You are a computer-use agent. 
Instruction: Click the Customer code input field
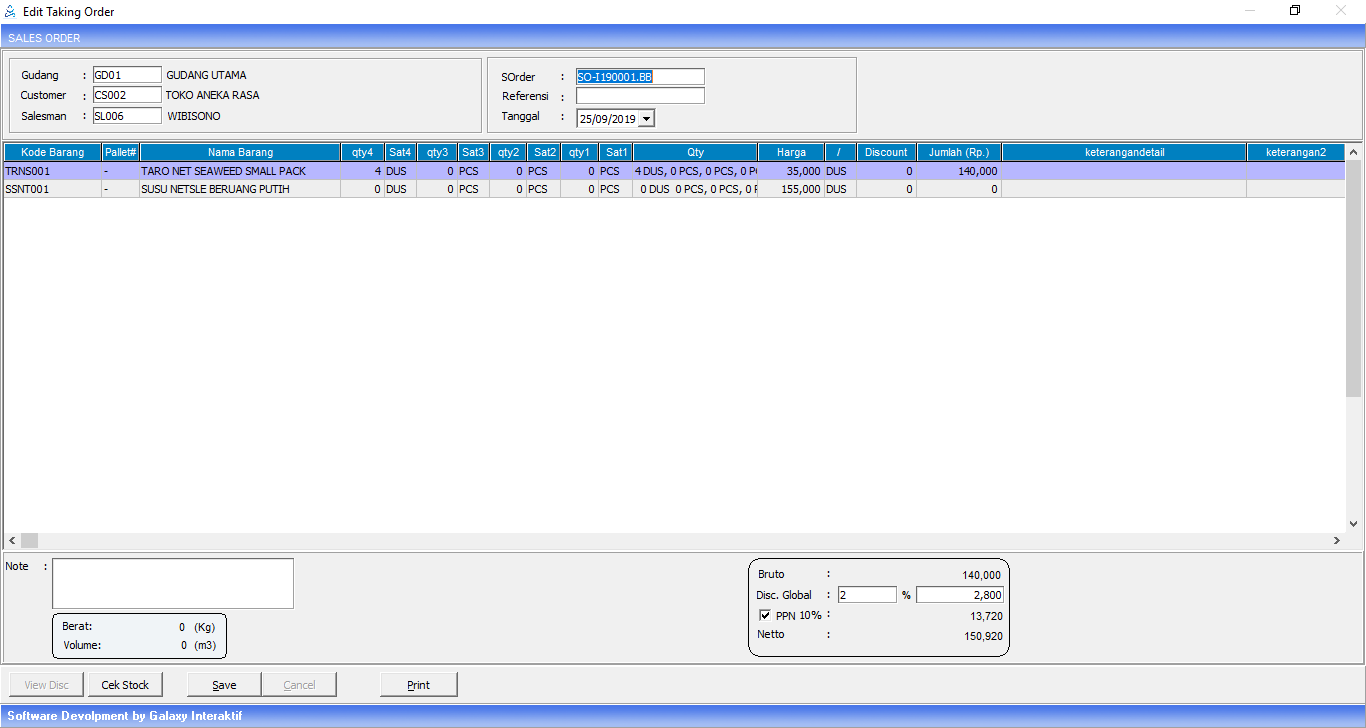[x=126, y=95]
